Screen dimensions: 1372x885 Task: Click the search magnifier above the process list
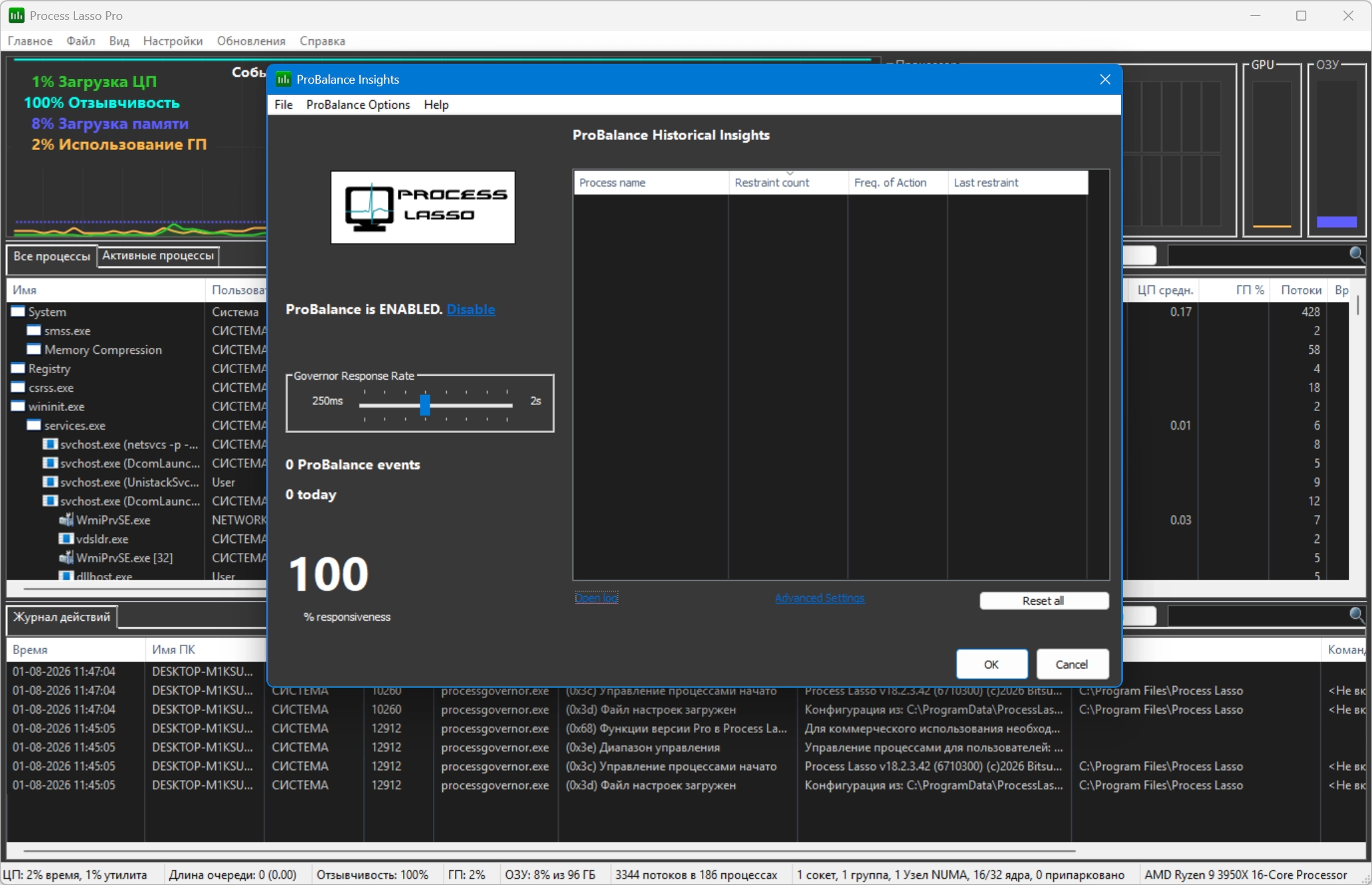pyautogui.click(x=1357, y=254)
